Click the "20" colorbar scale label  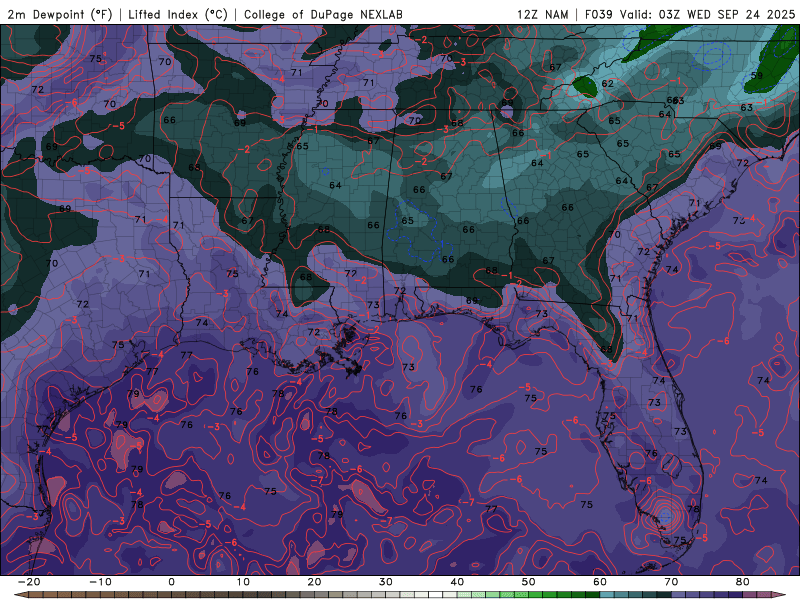tap(314, 582)
